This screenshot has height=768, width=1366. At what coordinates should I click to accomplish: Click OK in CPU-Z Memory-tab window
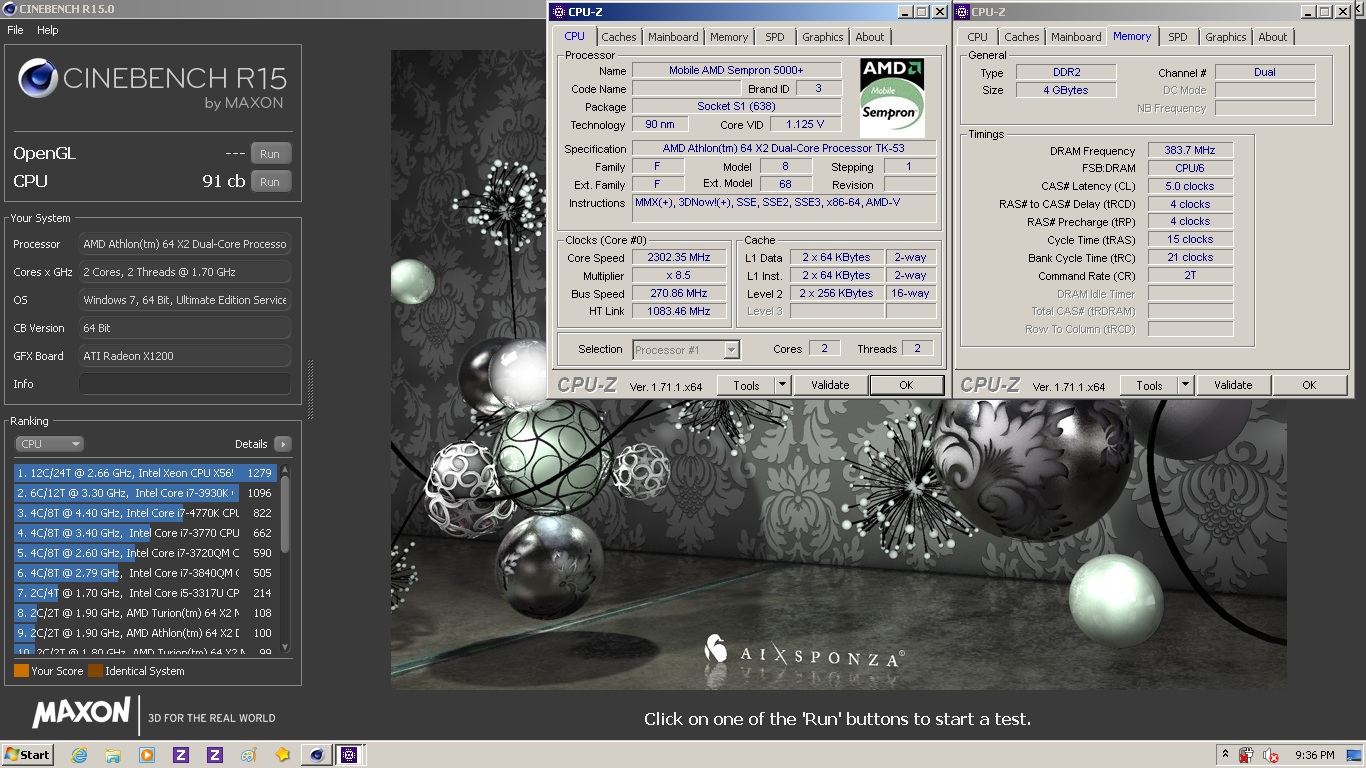[1309, 385]
